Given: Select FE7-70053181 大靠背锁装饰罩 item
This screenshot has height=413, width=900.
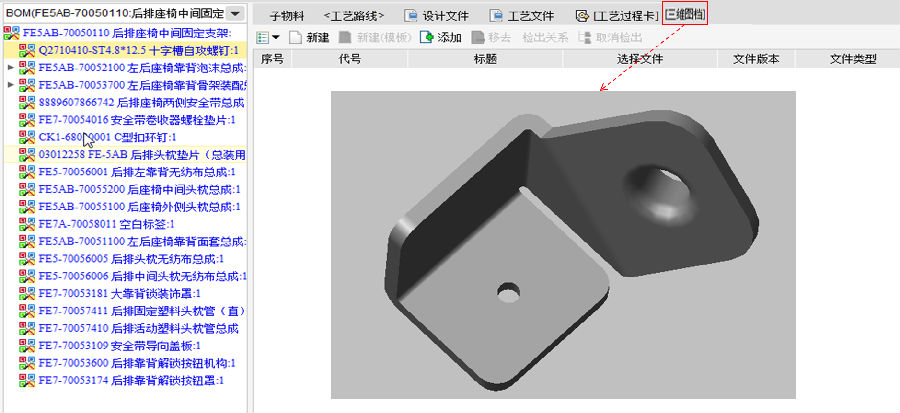Looking at the screenshot, I should 119,293.
